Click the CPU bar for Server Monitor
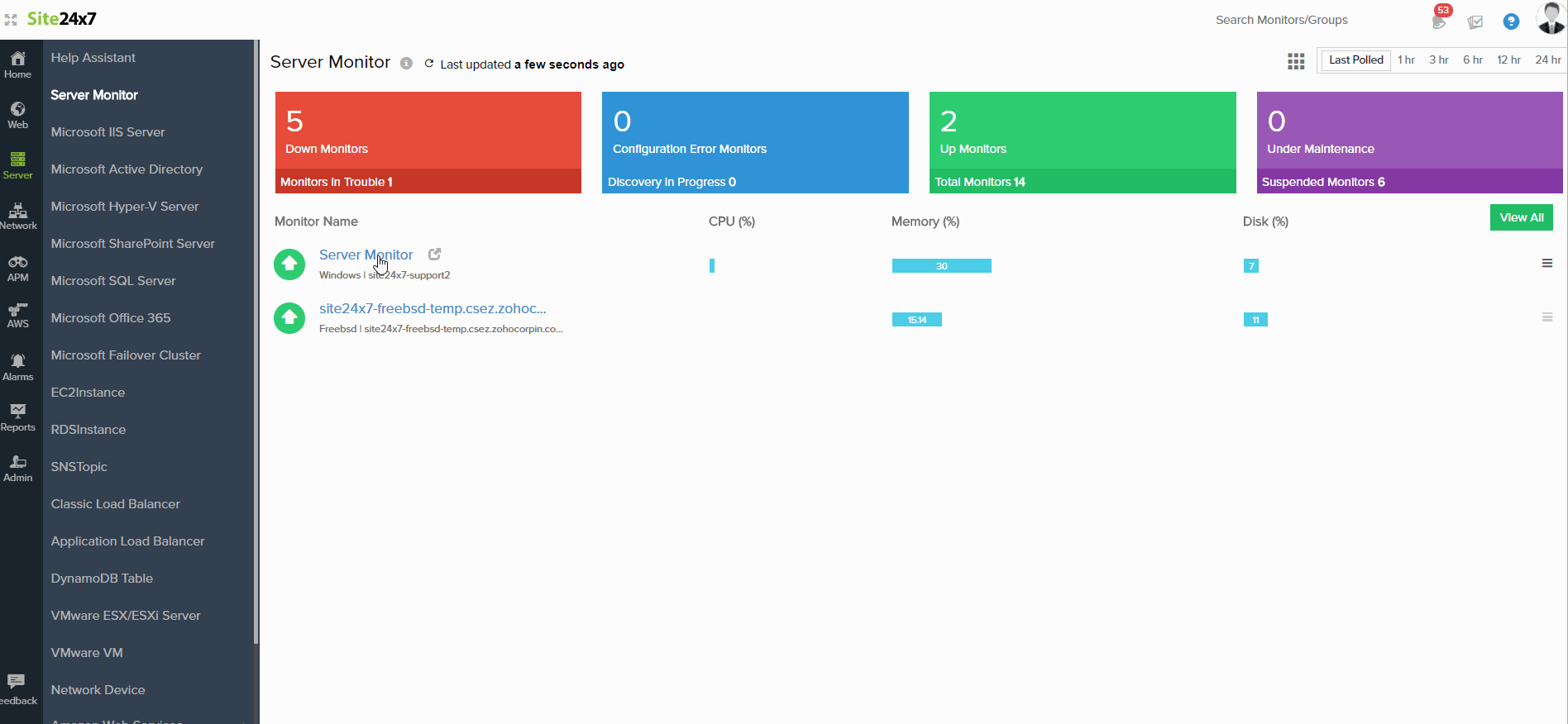 click(x=712, y=266)
